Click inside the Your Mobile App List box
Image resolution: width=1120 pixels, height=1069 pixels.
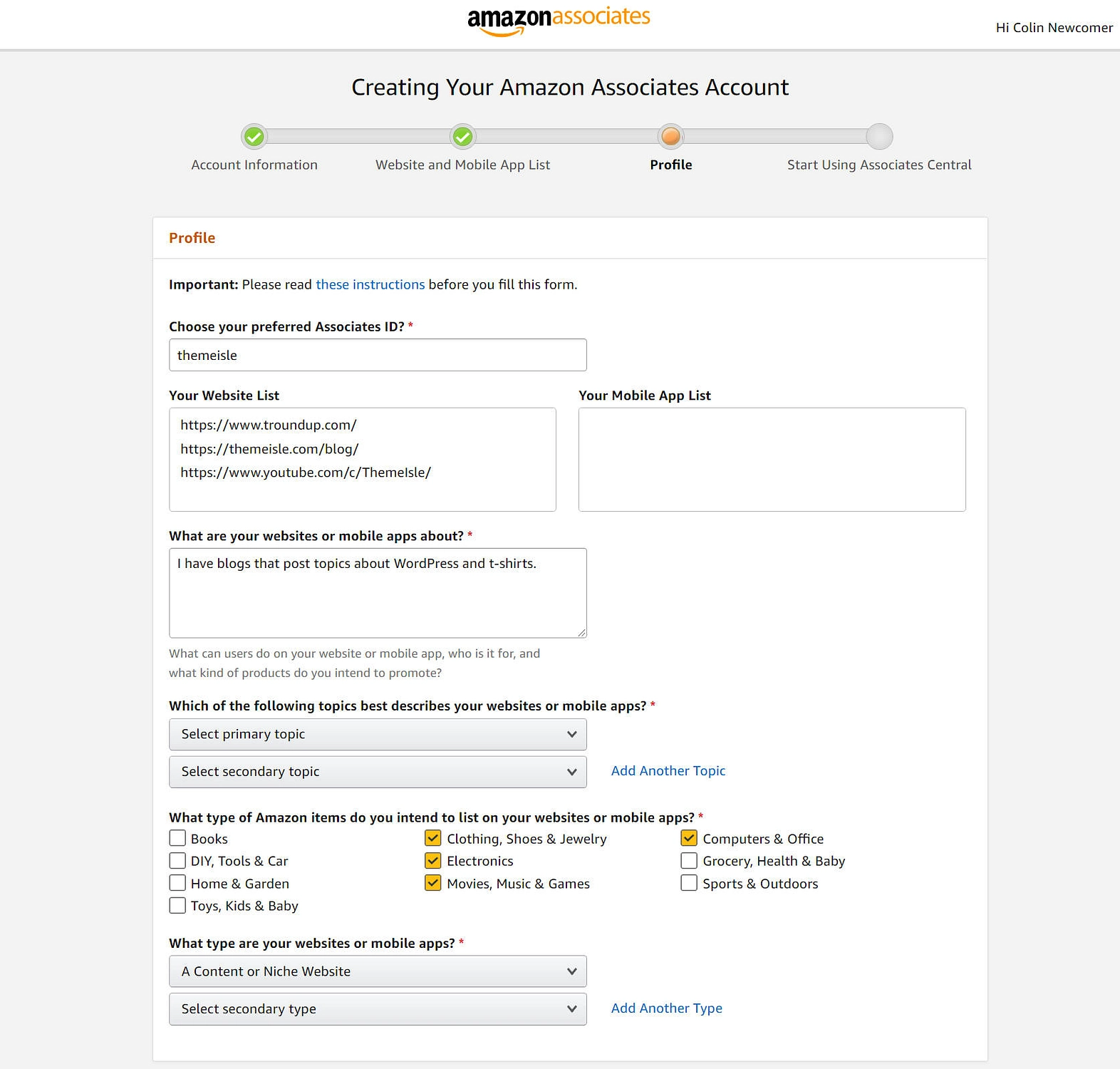pos(772,460)
